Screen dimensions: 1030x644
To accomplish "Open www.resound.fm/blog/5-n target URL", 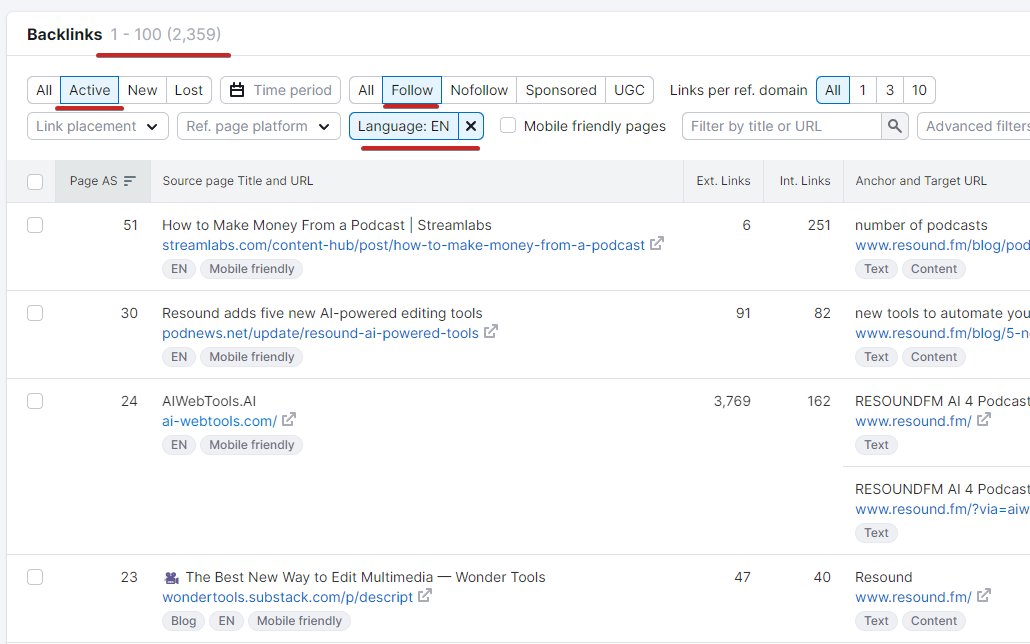I will [942, 333].
